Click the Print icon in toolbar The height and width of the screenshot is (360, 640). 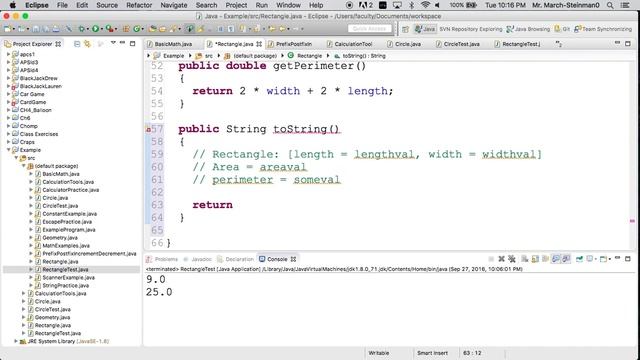[56, 29]
